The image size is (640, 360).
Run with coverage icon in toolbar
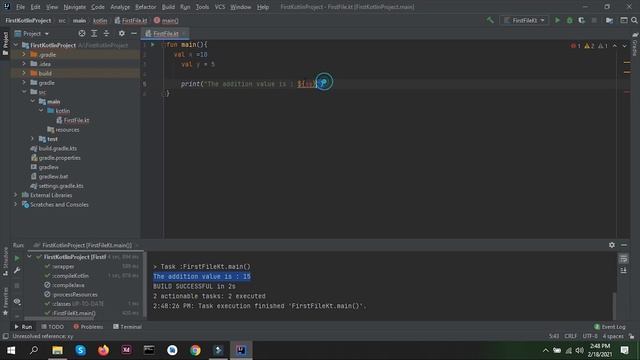click(581, 20)
